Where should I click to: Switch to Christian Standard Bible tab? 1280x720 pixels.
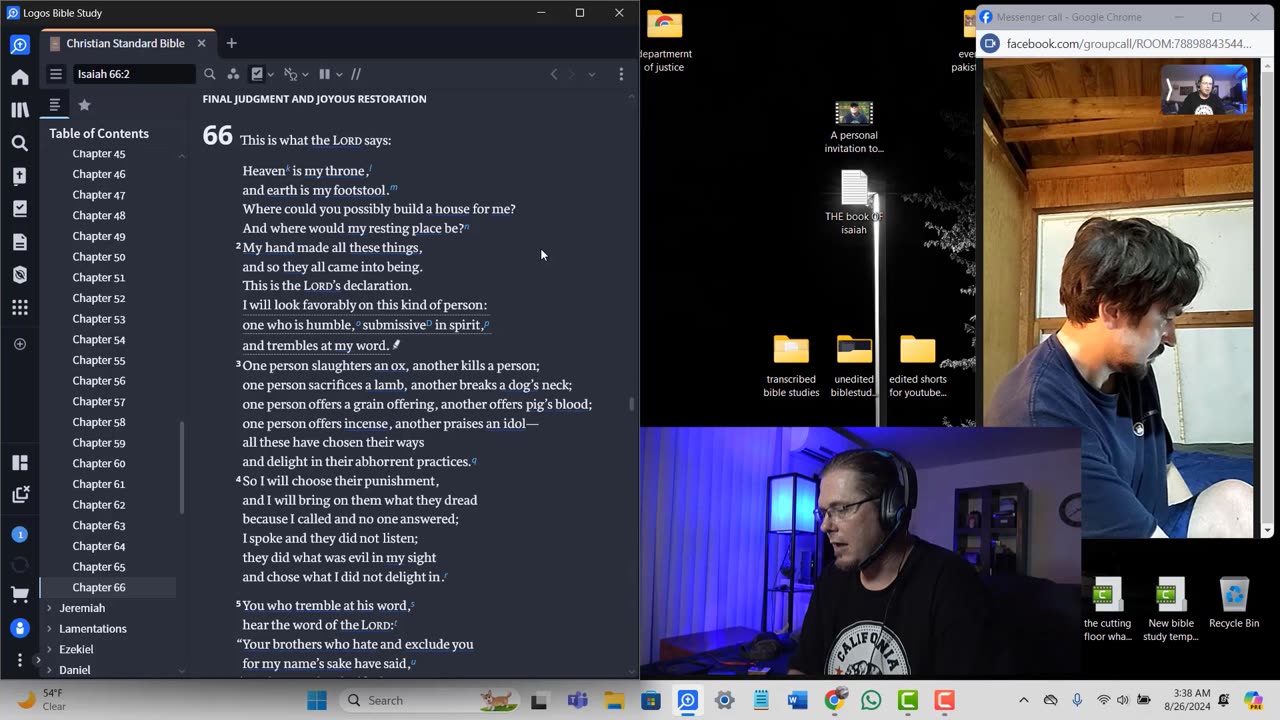pos(125,43)
